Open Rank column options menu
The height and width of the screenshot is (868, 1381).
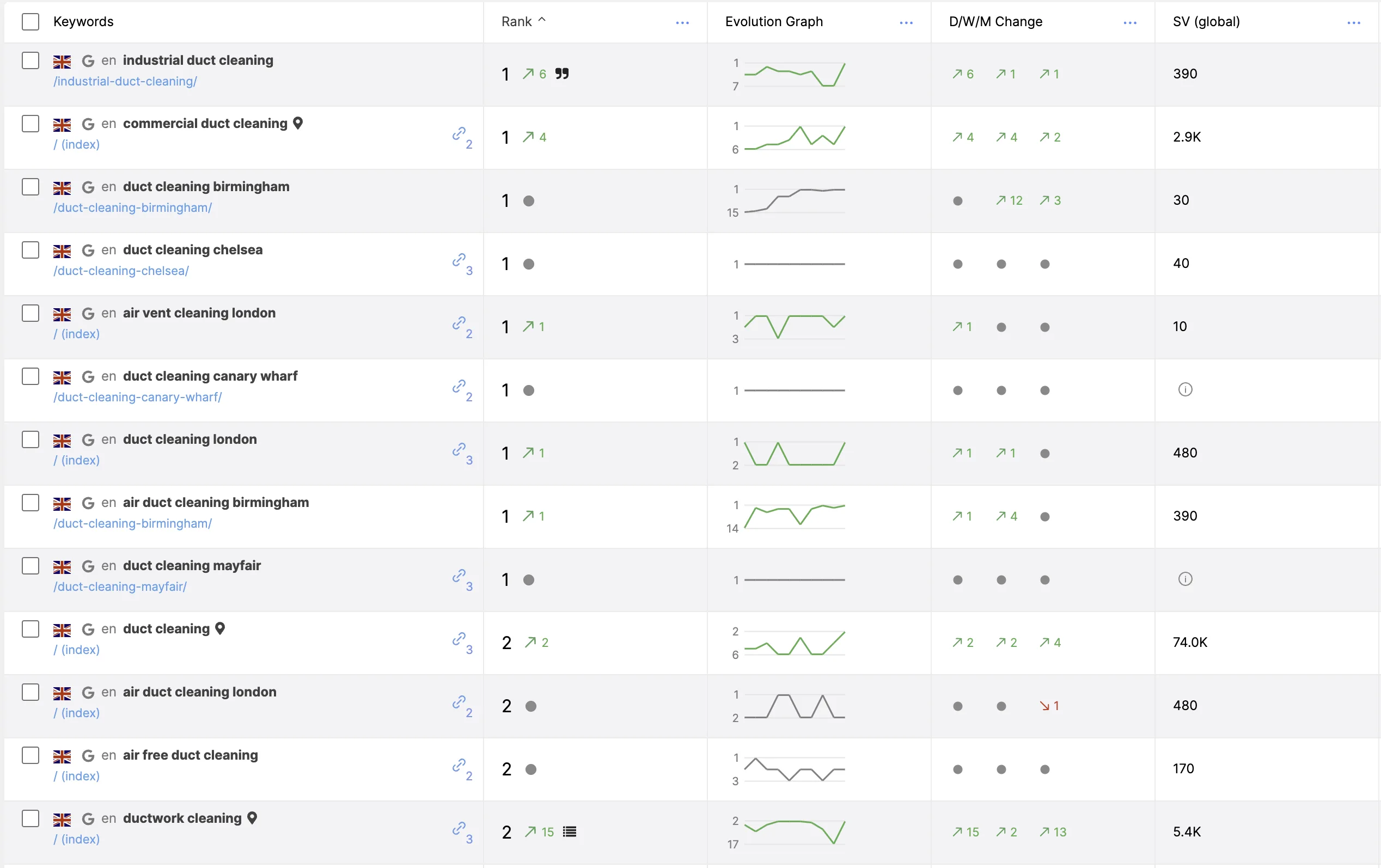tap(682, 22)
